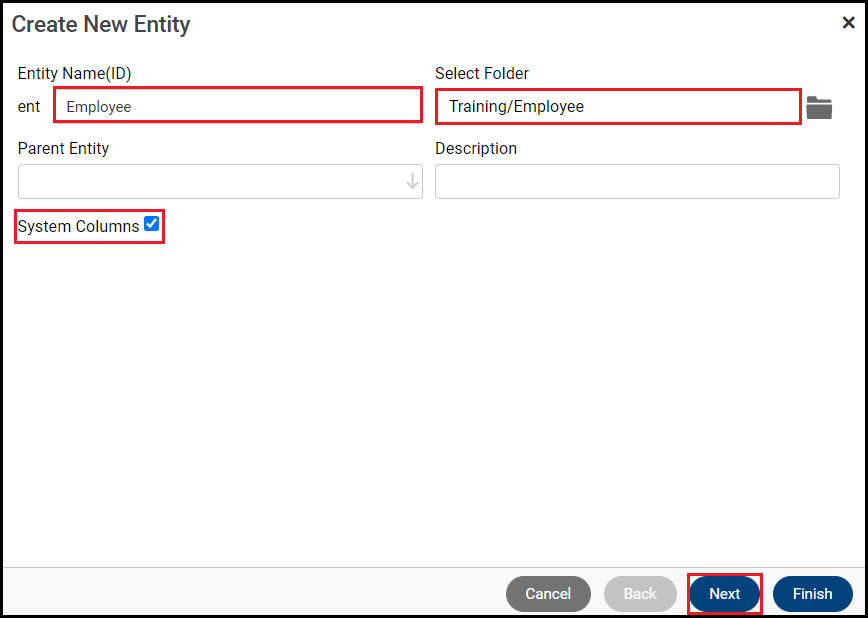Expand the Parent Entity dropdown arrow
Image resolution: width=868 pixels, height=618 pixels.
(412, 182)
